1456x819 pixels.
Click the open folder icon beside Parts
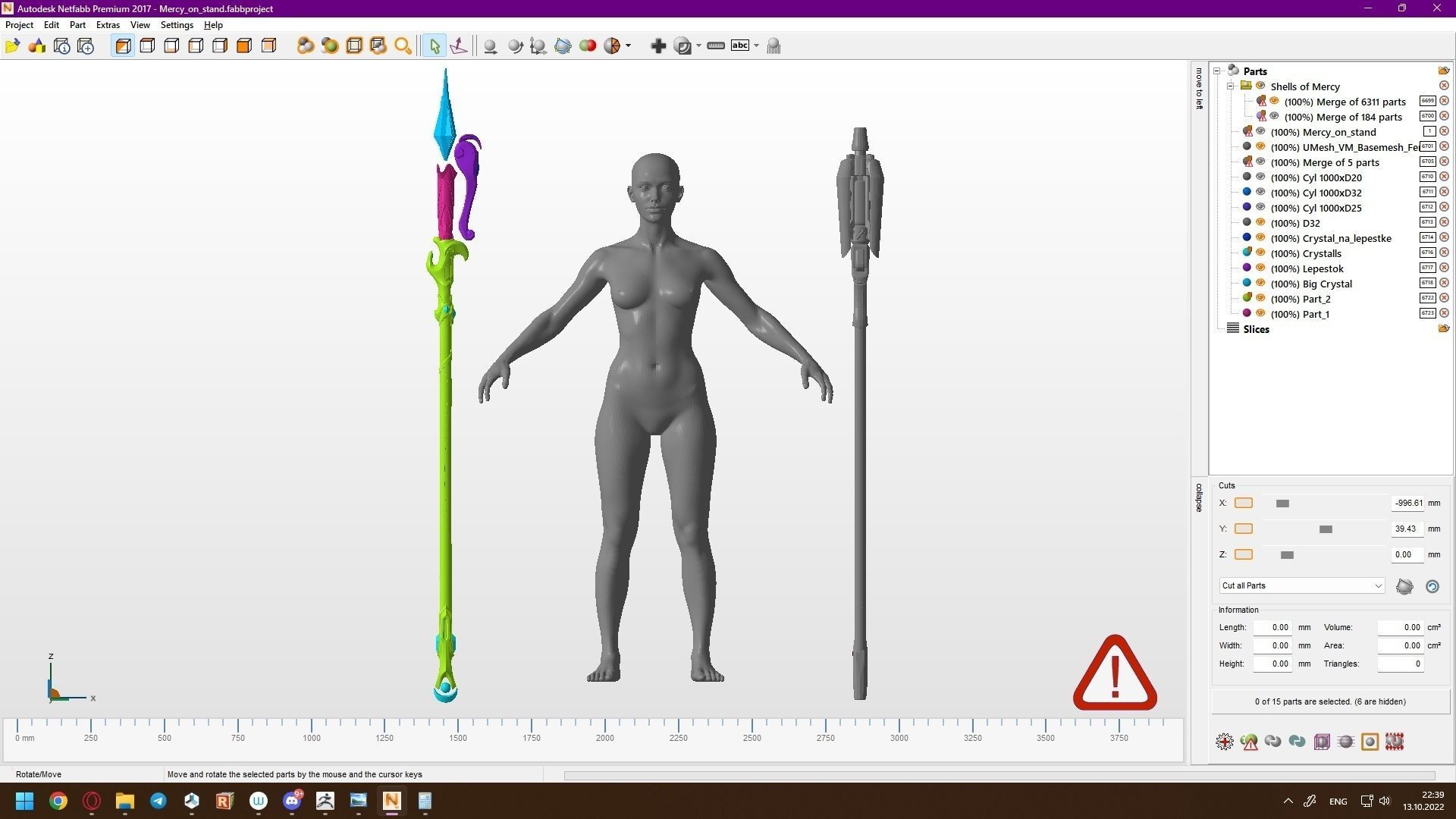click(x=1443, y=71)
